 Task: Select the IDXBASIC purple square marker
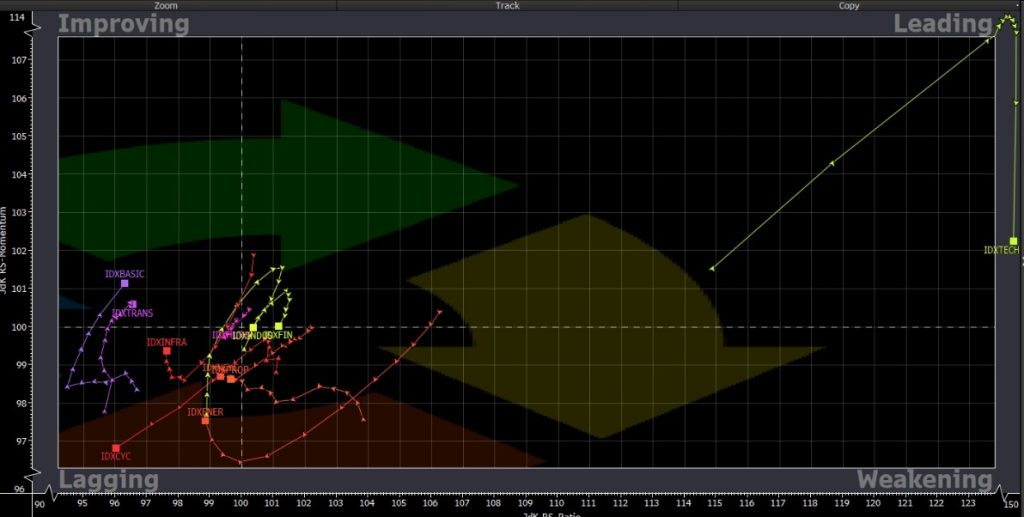[x=125, y=283]
